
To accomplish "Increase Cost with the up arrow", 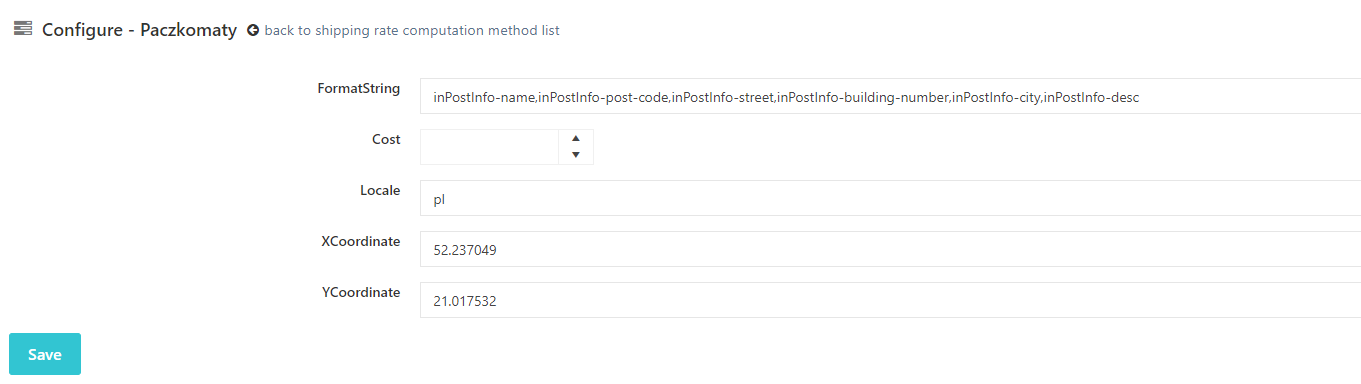I will (x=576, y=138).
